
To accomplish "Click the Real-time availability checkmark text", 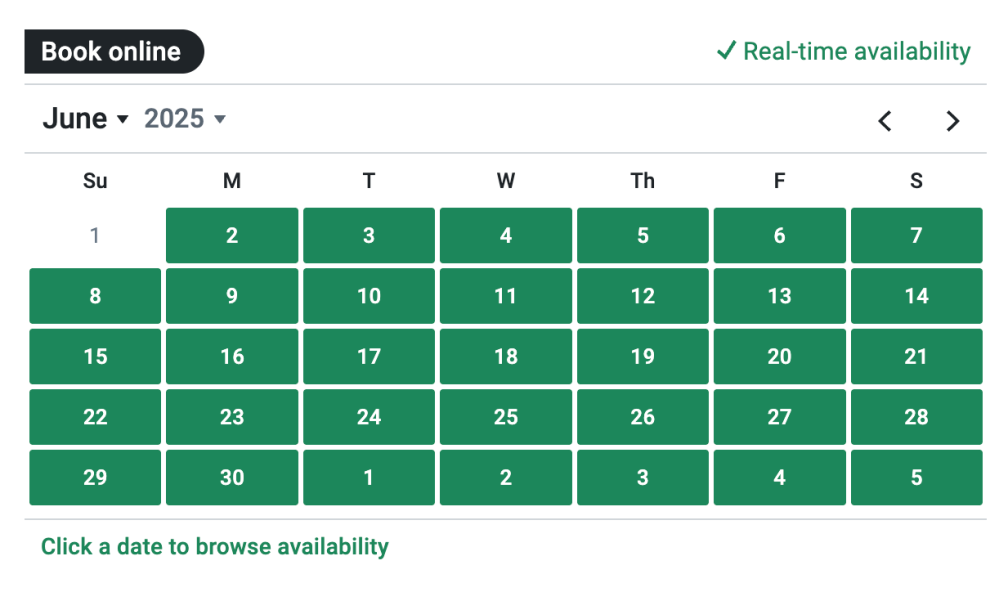I will (843, 51).
